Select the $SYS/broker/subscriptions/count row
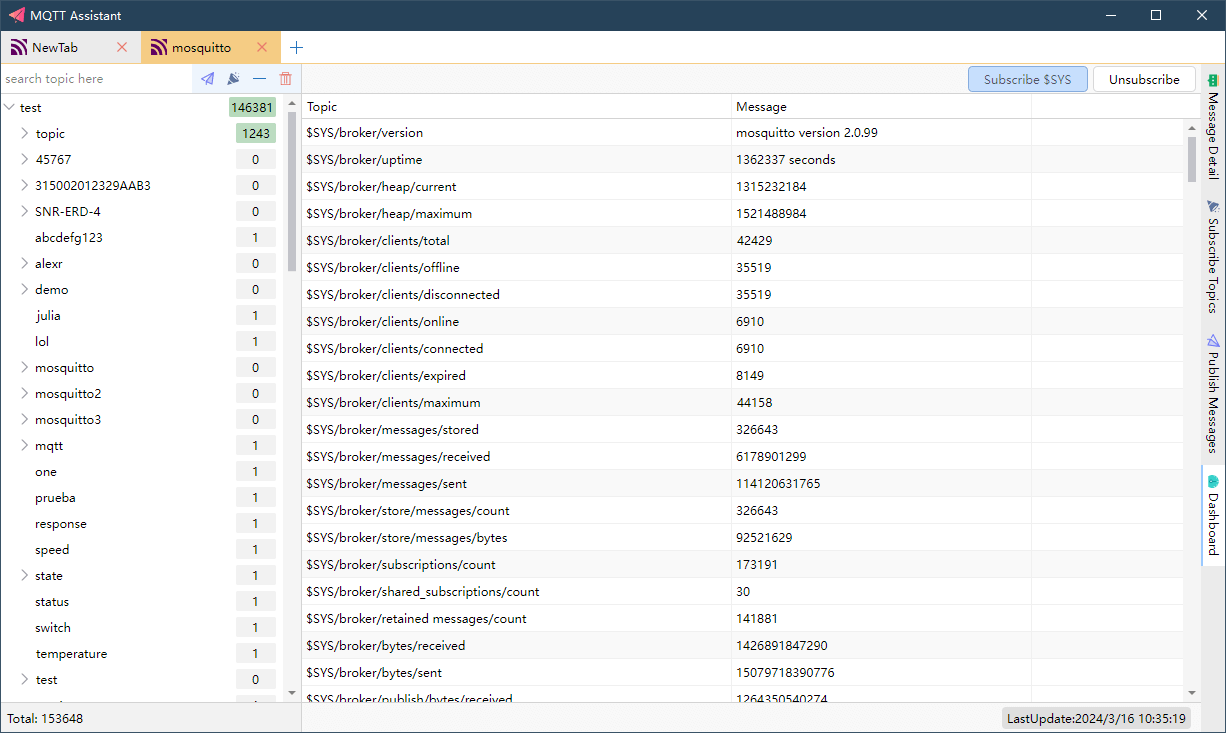 coord(742,564)
